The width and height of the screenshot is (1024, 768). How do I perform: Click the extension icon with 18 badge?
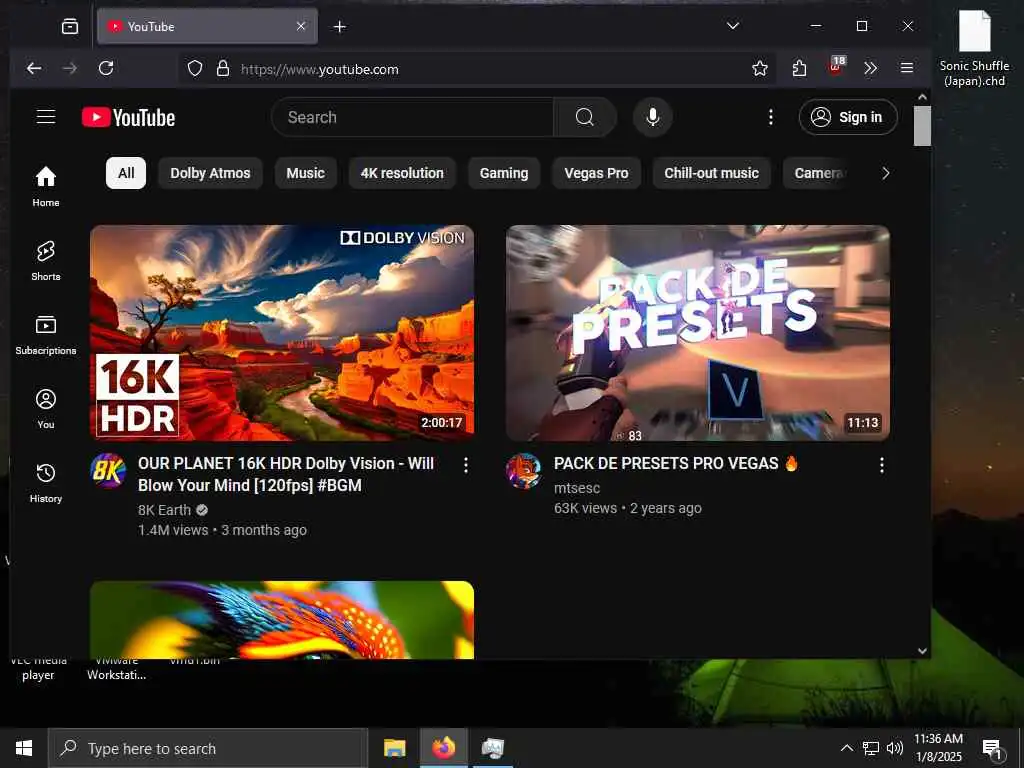coord(837,66)
